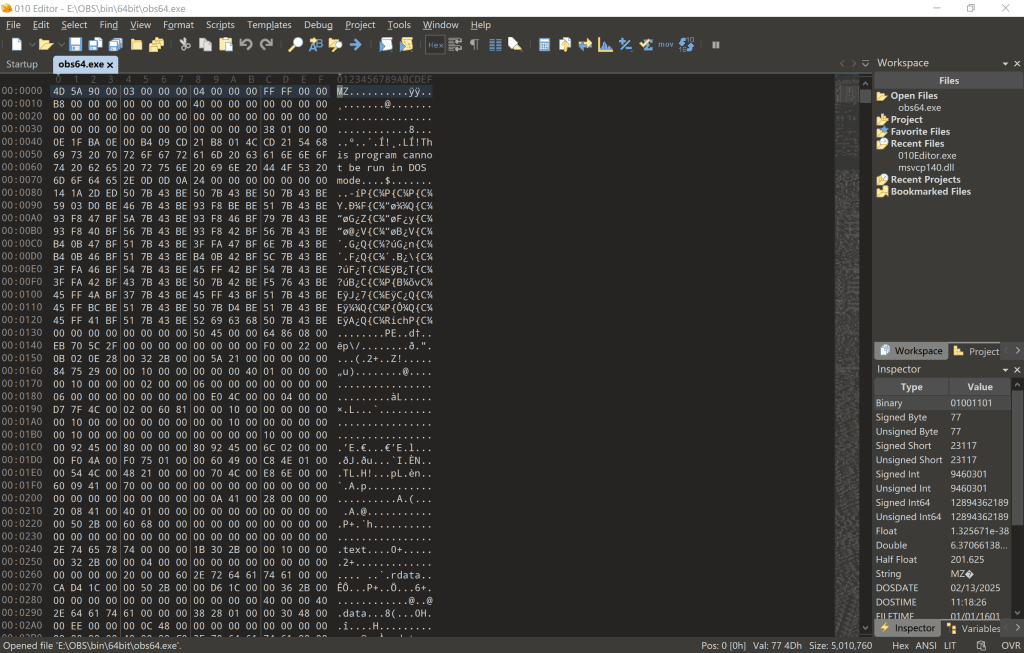Click the Replace toolbar icon
Screen dimensions: 1024x653
pos(315,44)
